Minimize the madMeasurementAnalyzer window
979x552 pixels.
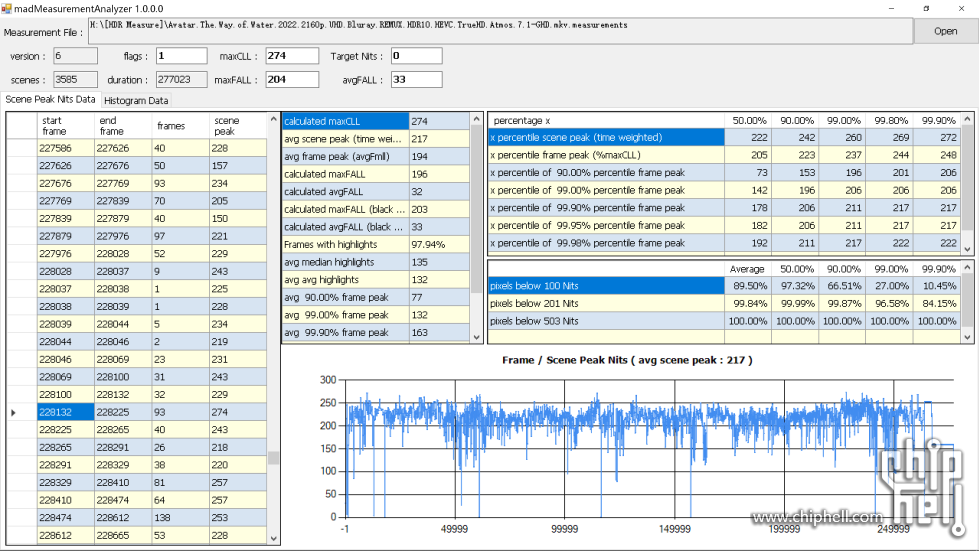tap(890, 7)
